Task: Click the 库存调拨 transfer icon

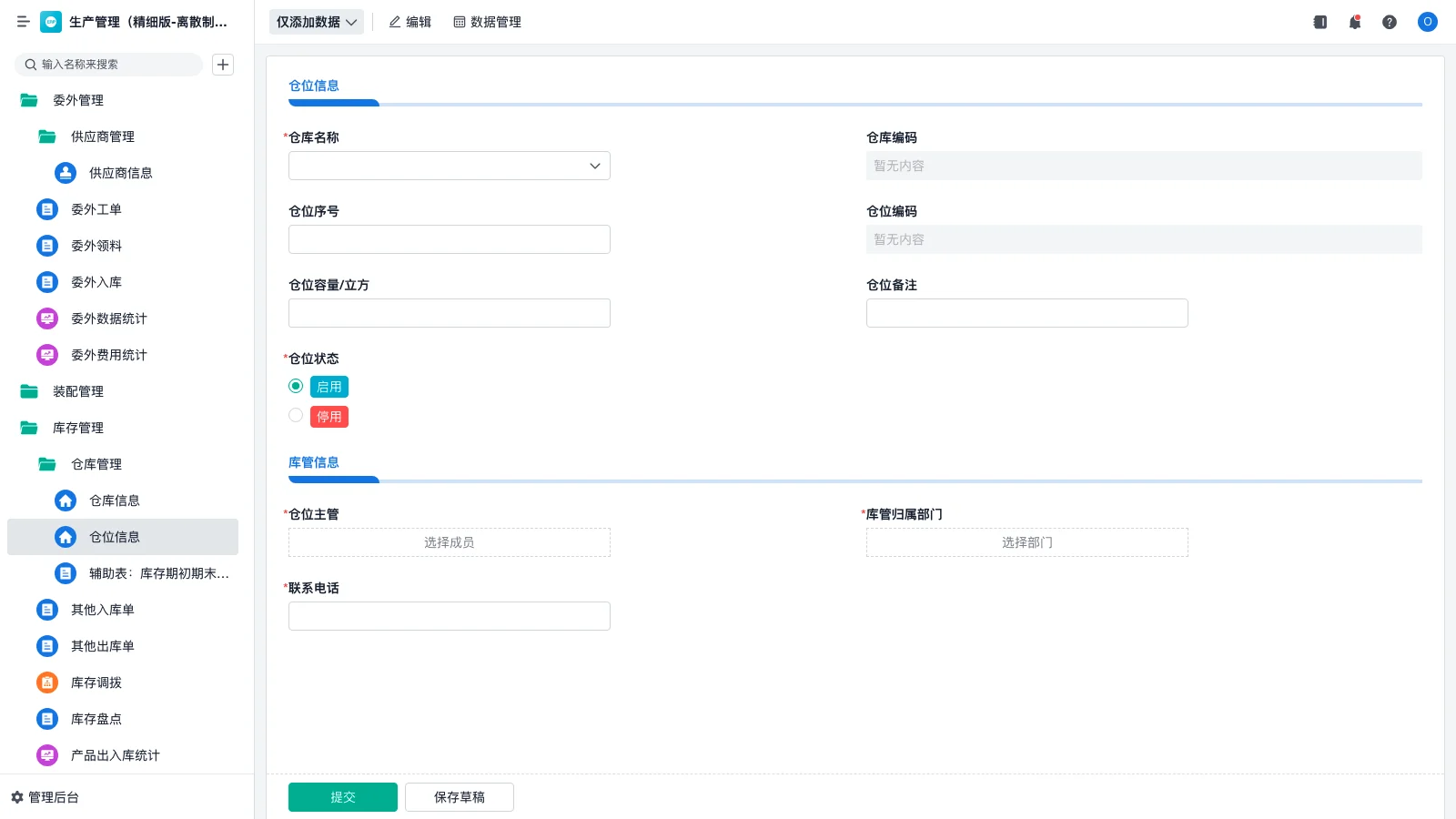Action: [x=46, y=682]
